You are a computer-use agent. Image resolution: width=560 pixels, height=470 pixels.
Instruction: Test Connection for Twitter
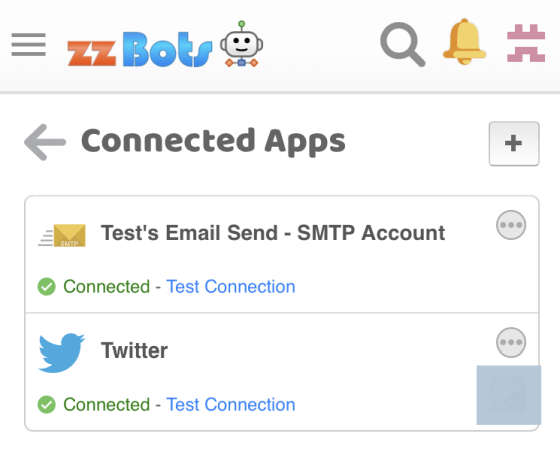[231, 405]
